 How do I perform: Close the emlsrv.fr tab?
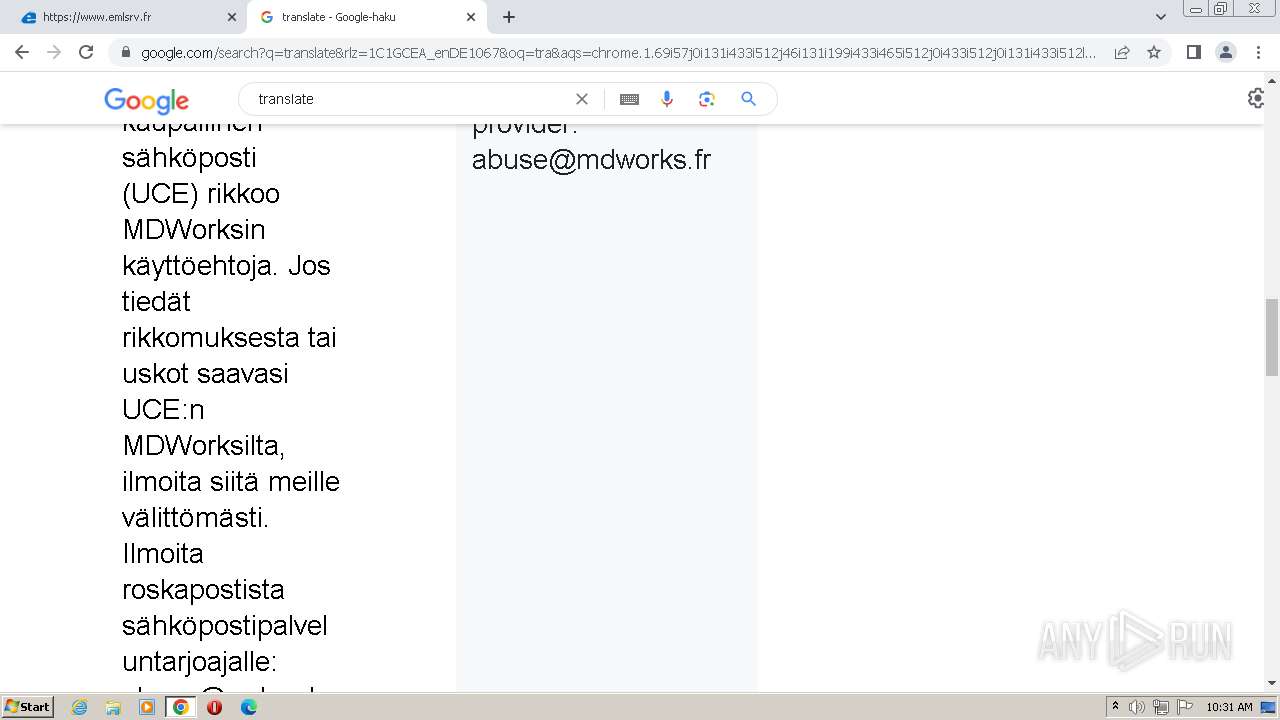(x=232, y=17)
